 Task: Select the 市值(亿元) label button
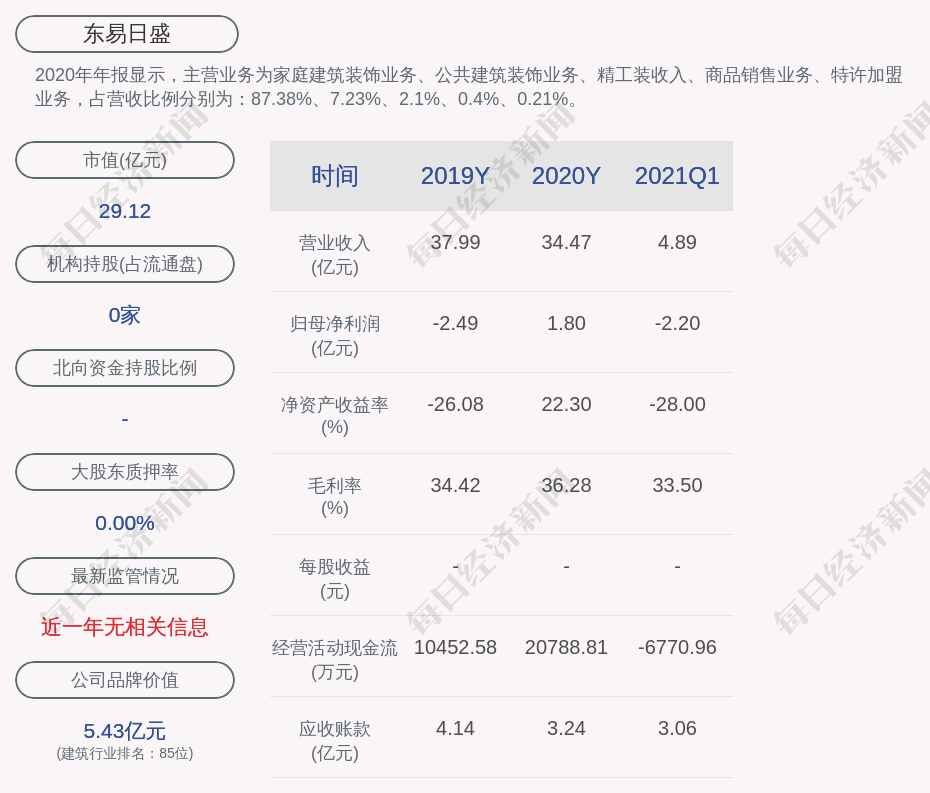(125, 160)
